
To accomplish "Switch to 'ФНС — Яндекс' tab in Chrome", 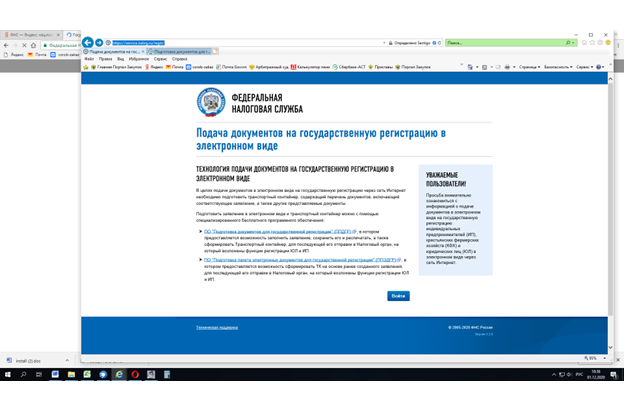I will (x=32, y=35).
